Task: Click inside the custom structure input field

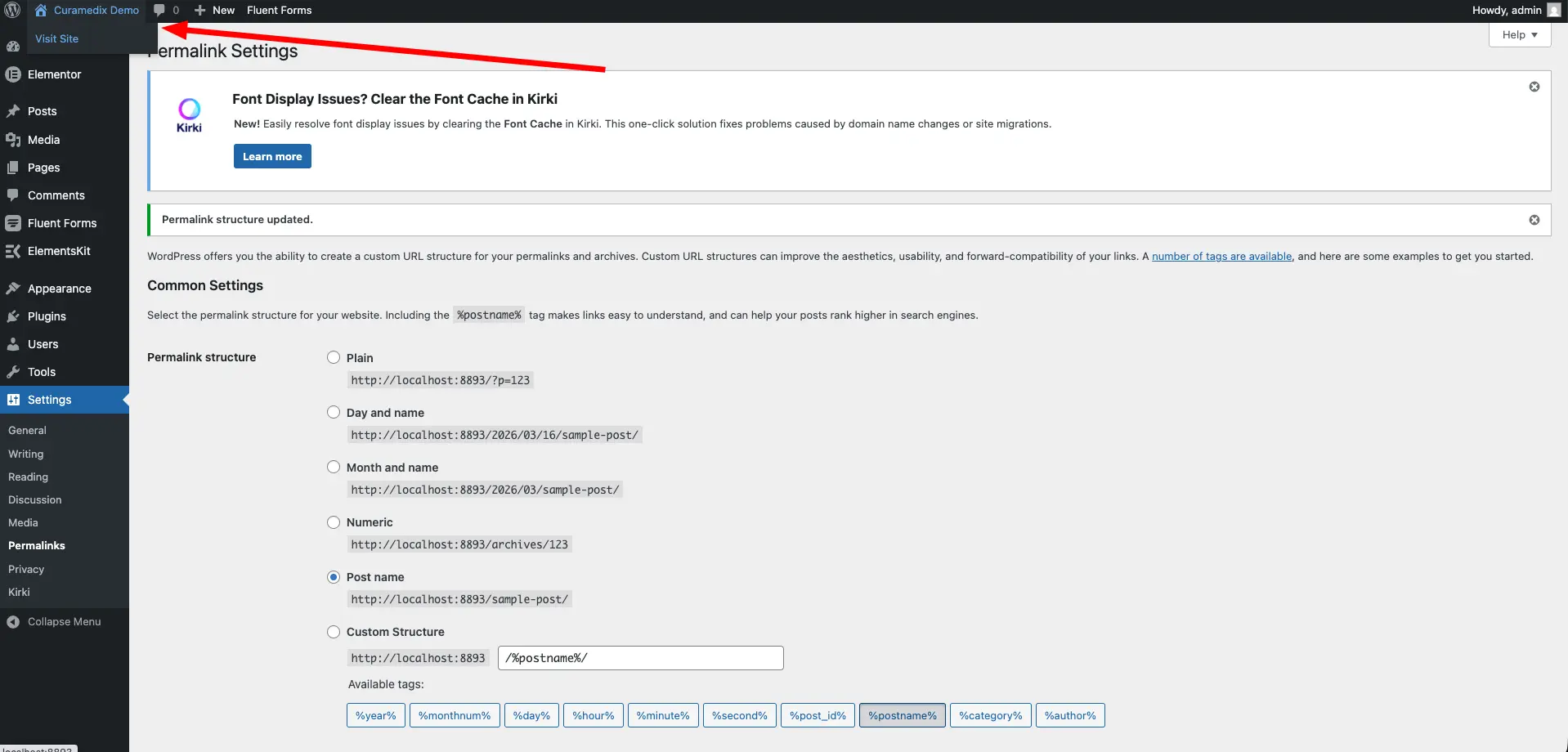Action: (x=640, y=657)
